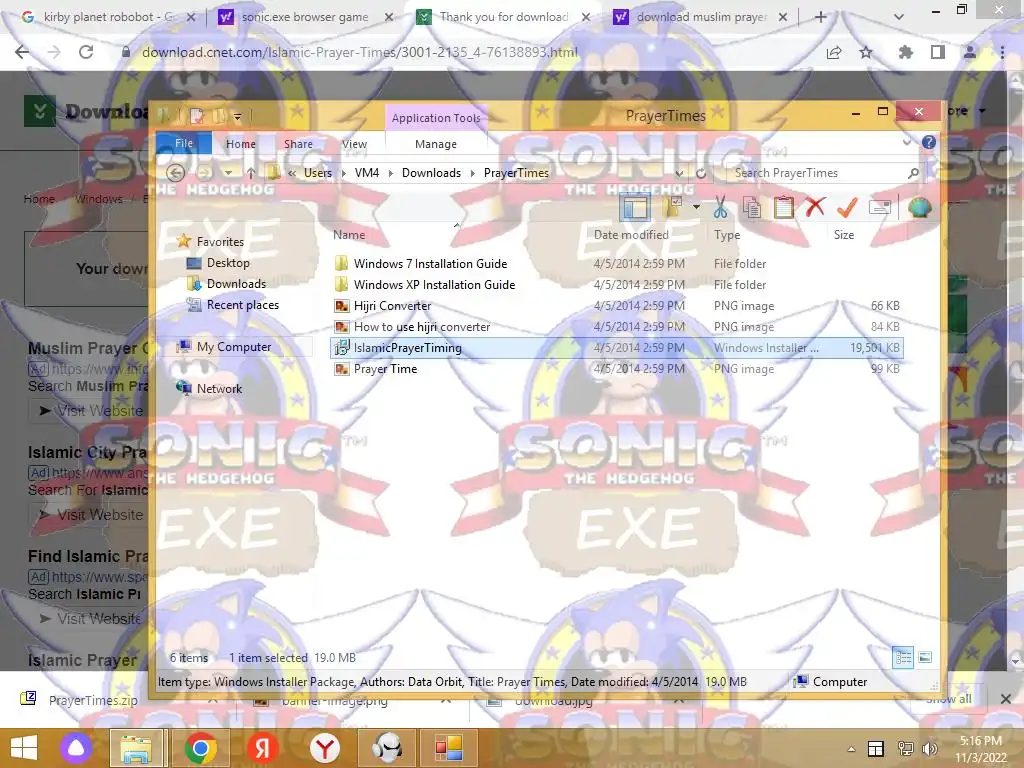
Task: Click the Paste clipboard icon
Action: [x=783, y=208]
